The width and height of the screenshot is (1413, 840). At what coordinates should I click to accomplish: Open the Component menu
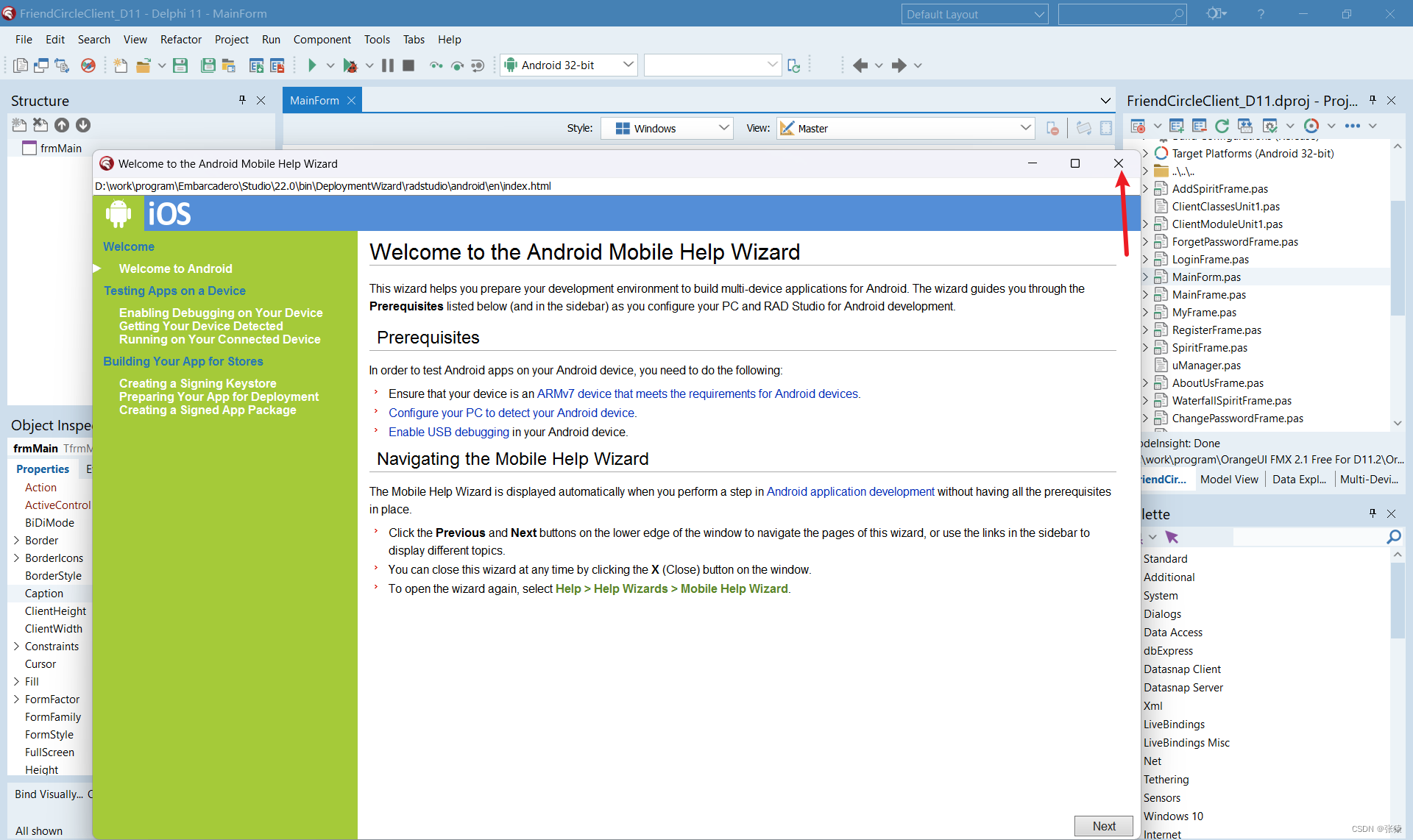322,40
